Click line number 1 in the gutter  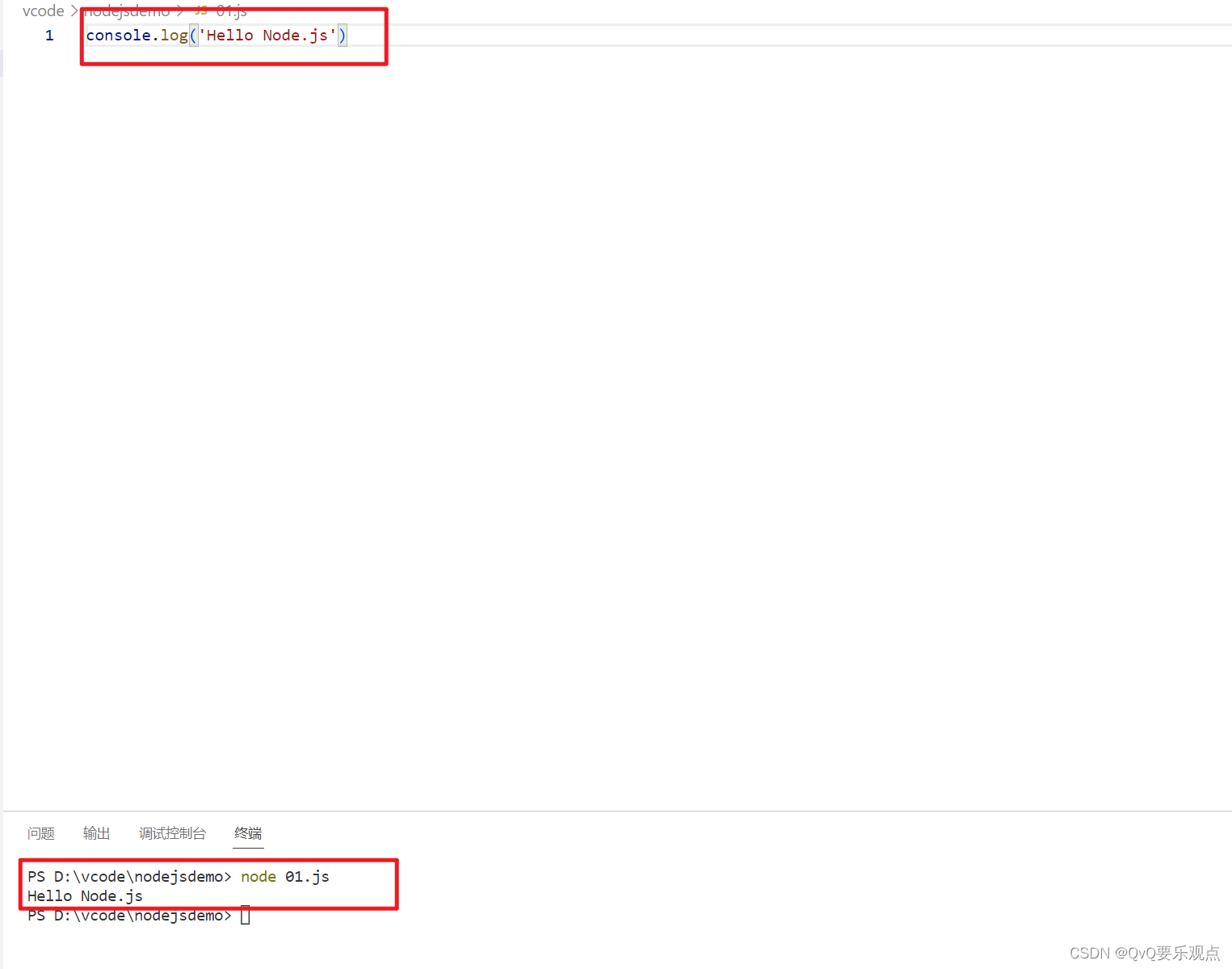coord(49,35)
